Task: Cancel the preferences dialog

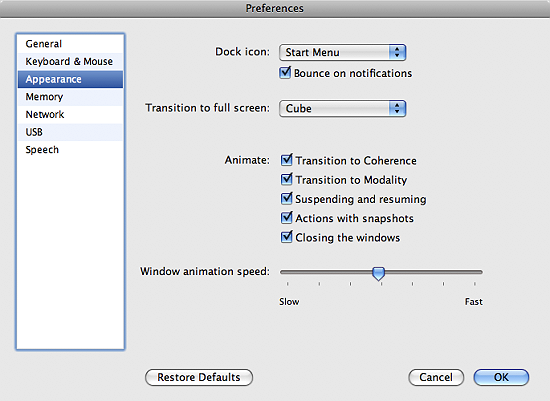Action: pos(436,377)
